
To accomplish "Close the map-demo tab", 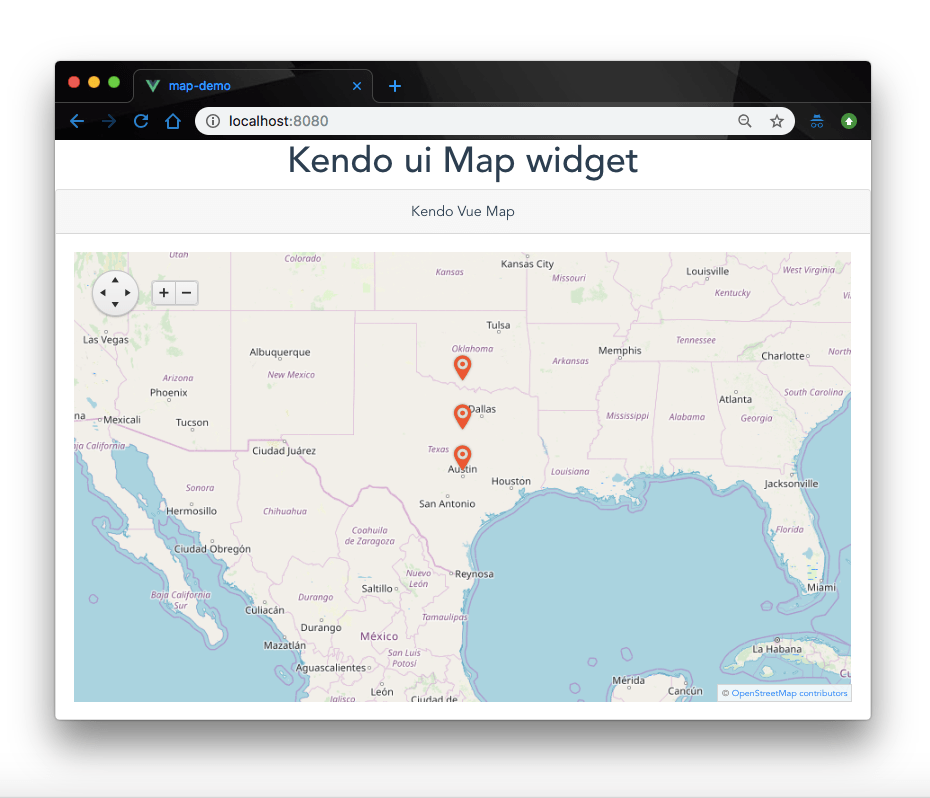I will click(x=357, y=86).
